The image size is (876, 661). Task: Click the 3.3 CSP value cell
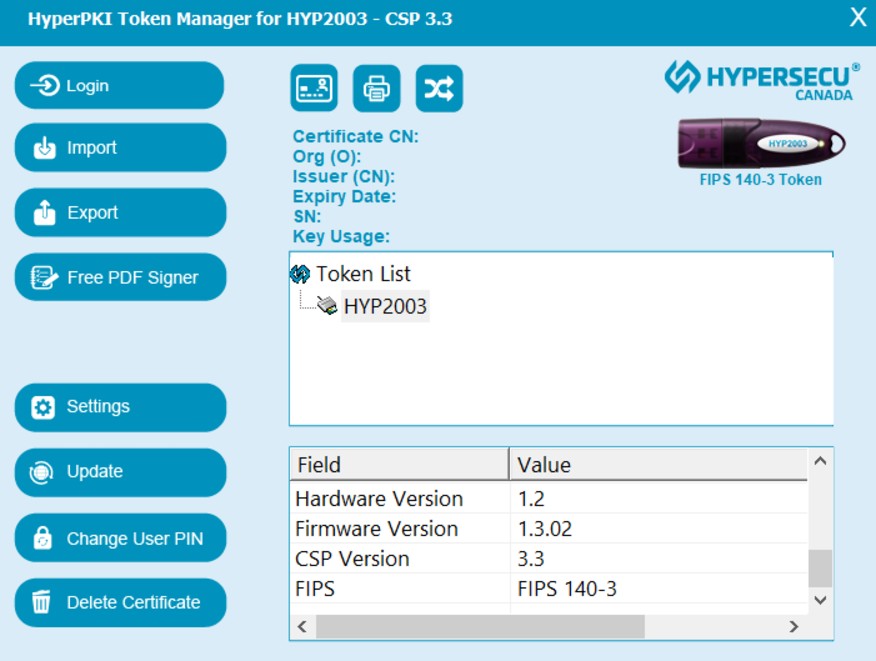(x=659, y=559)
